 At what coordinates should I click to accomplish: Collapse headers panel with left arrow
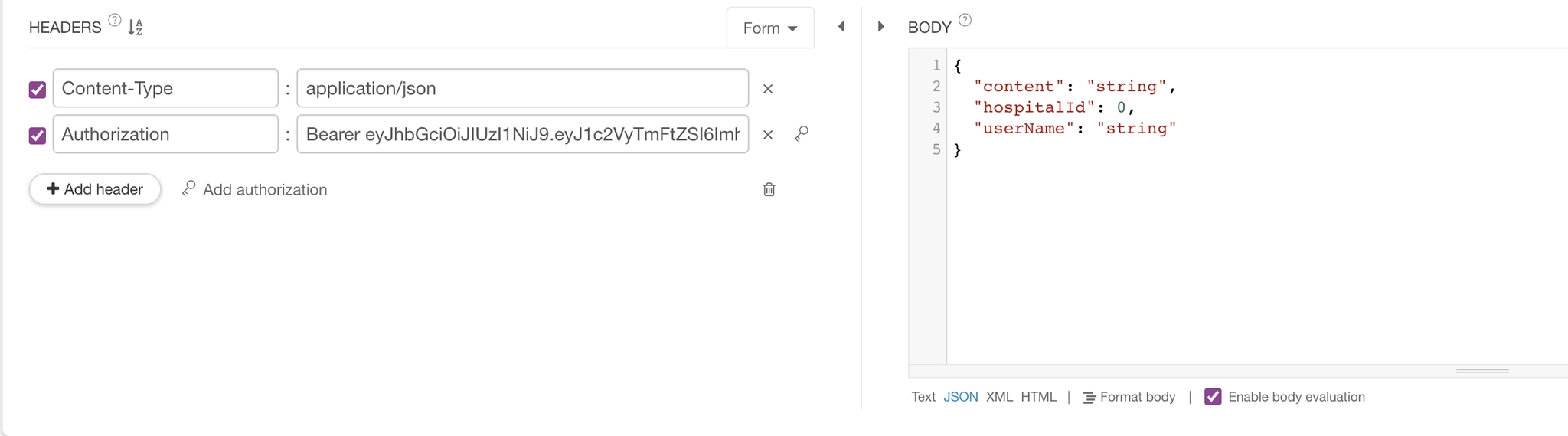[841, 27]
